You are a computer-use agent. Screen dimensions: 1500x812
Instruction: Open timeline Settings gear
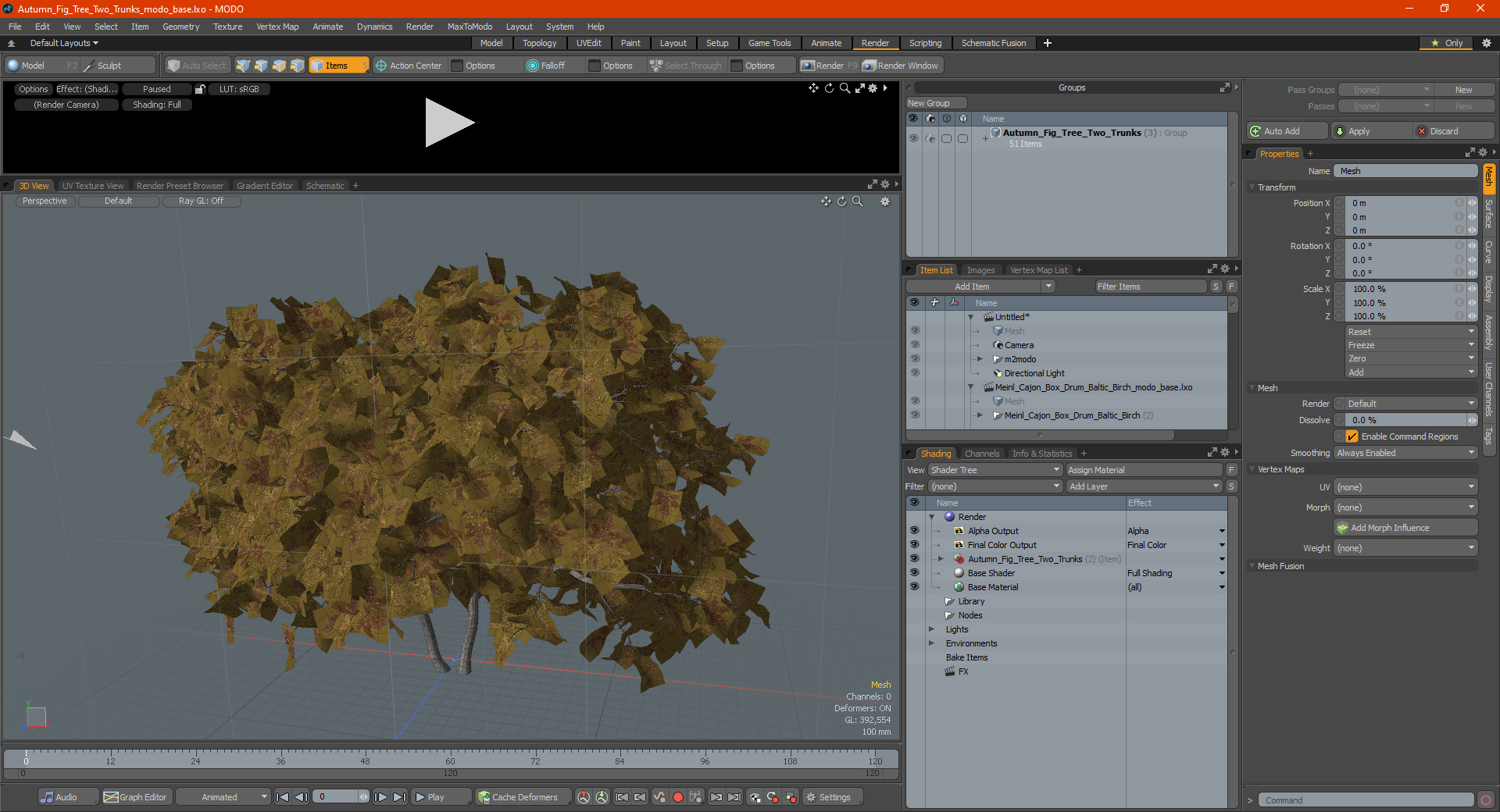[x=834, y=797]
